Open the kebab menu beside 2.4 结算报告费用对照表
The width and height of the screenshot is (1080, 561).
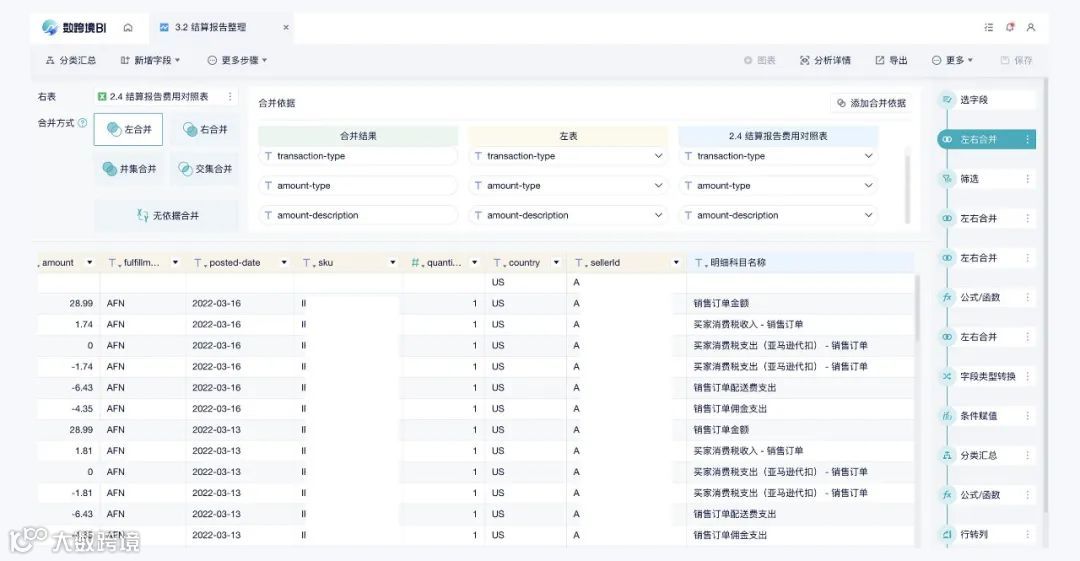[x=230, y=97]
